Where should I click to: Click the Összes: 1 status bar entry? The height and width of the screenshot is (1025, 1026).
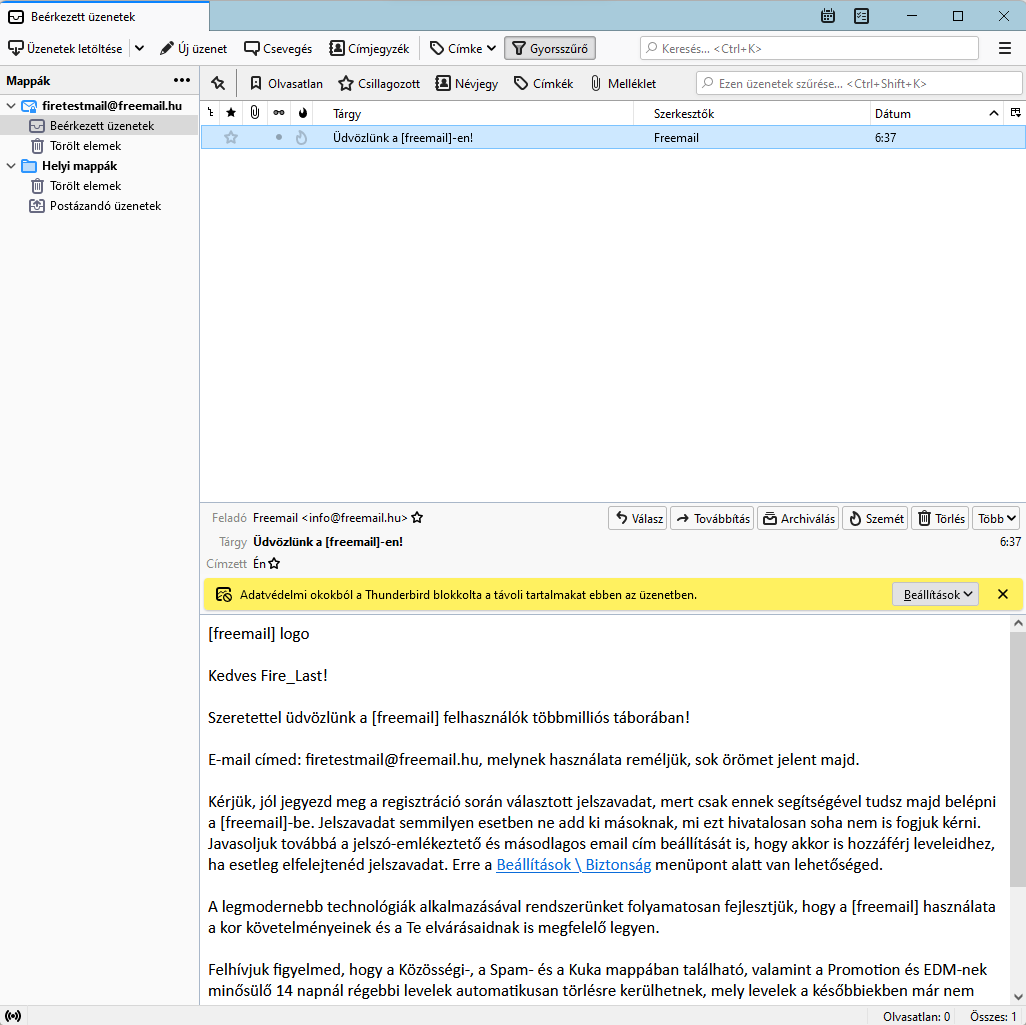993,1016
